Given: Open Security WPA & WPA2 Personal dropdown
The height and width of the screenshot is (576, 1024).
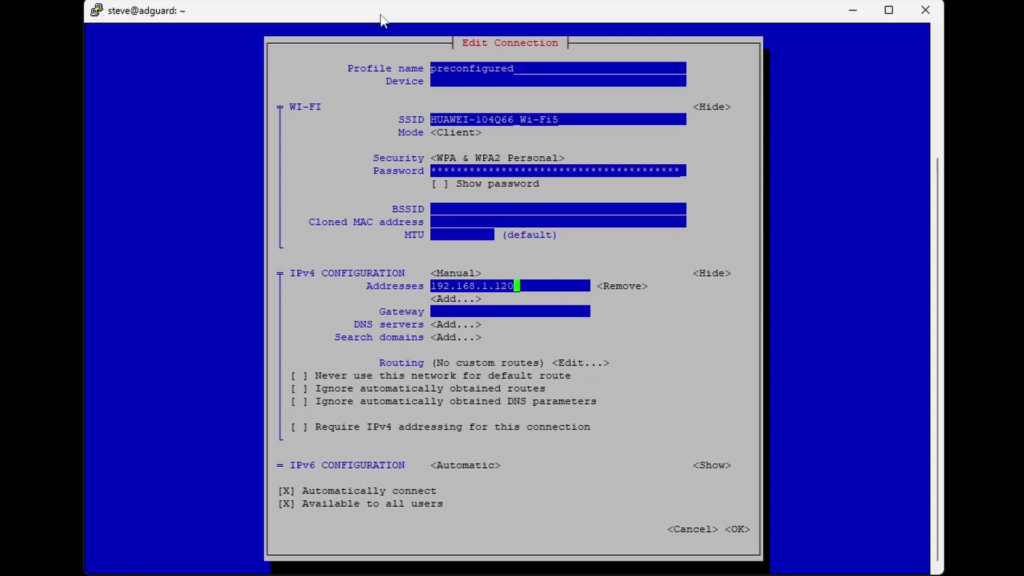Looking at the screenshot, I should click(x=497, y=158).
